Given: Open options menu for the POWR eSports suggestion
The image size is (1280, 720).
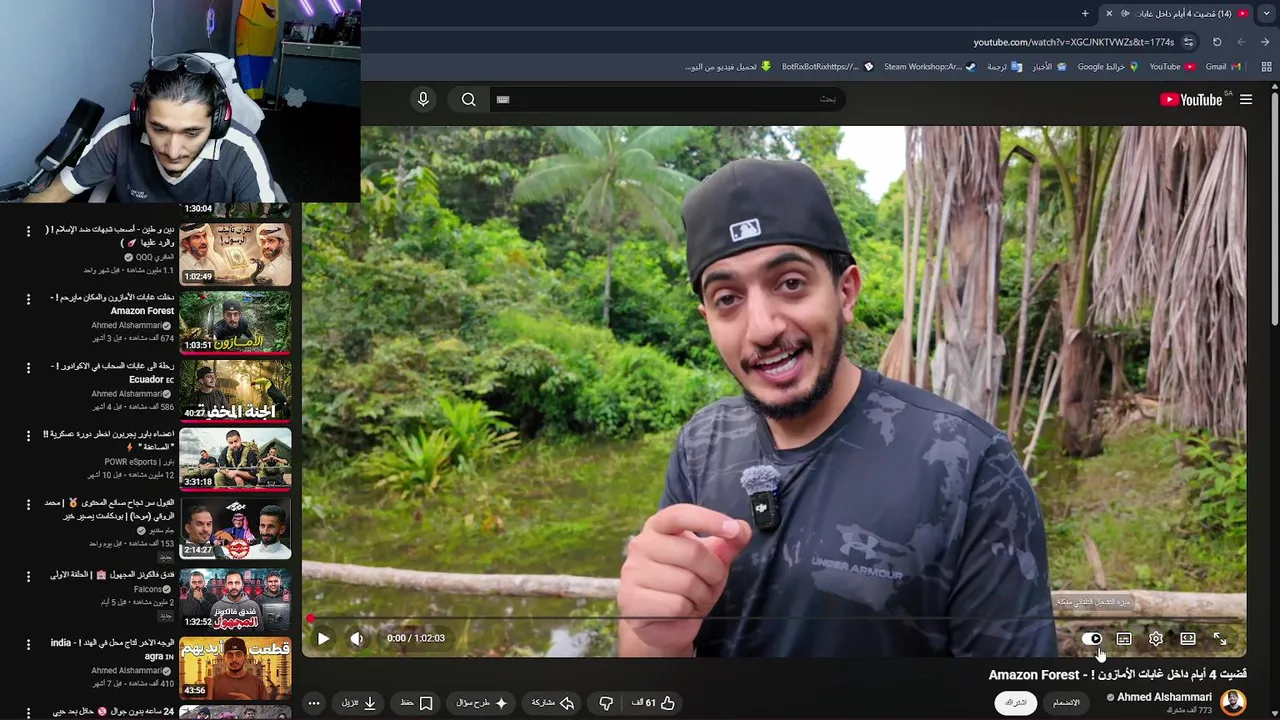Looking at the screenshot, I should [x=28, y=438].
